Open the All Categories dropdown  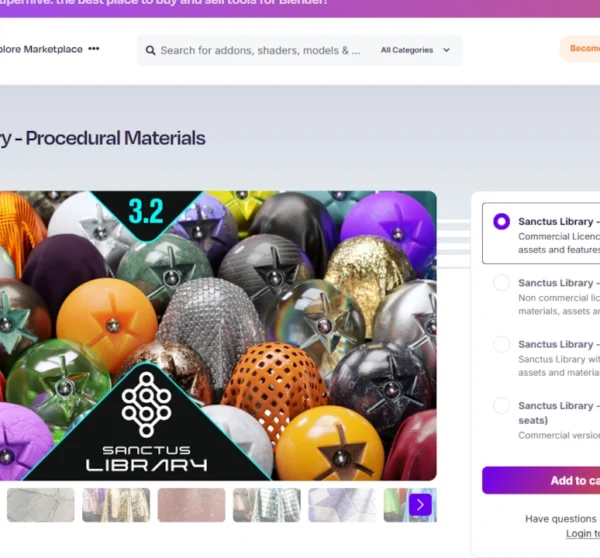coord(415,50)
